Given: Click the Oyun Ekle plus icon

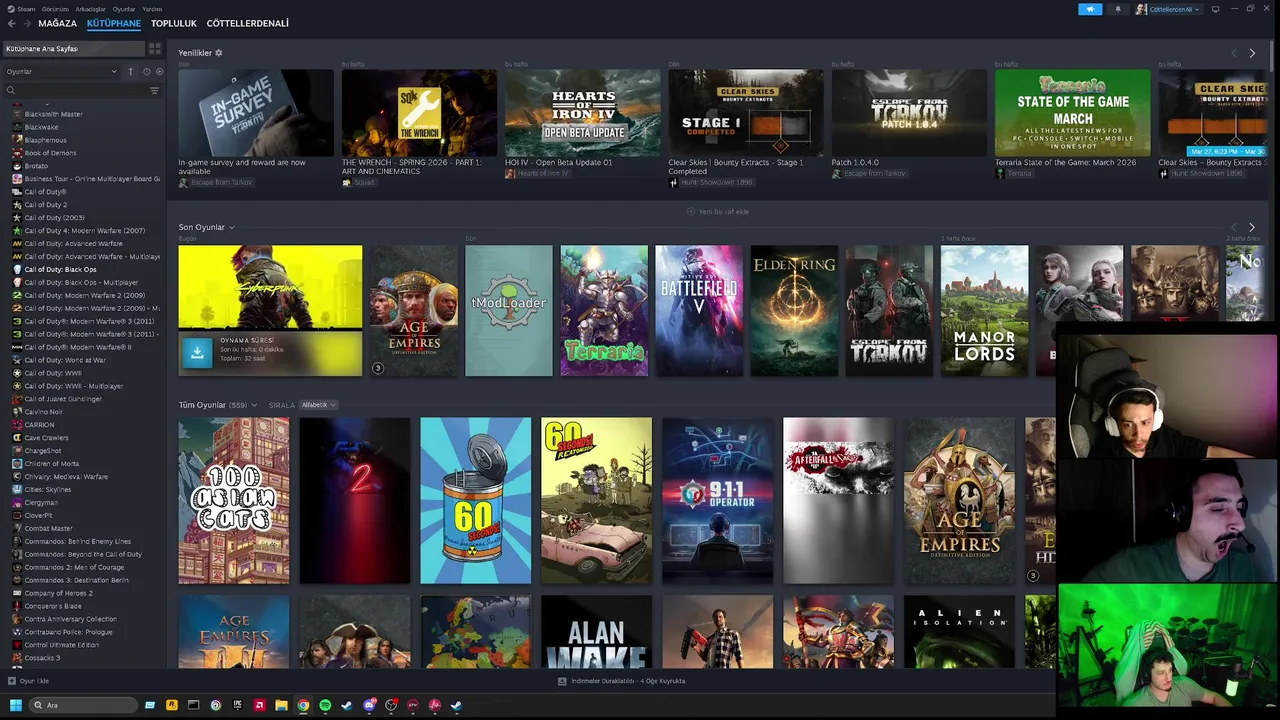Looking at the screenshot, I should tap(12, 681).
